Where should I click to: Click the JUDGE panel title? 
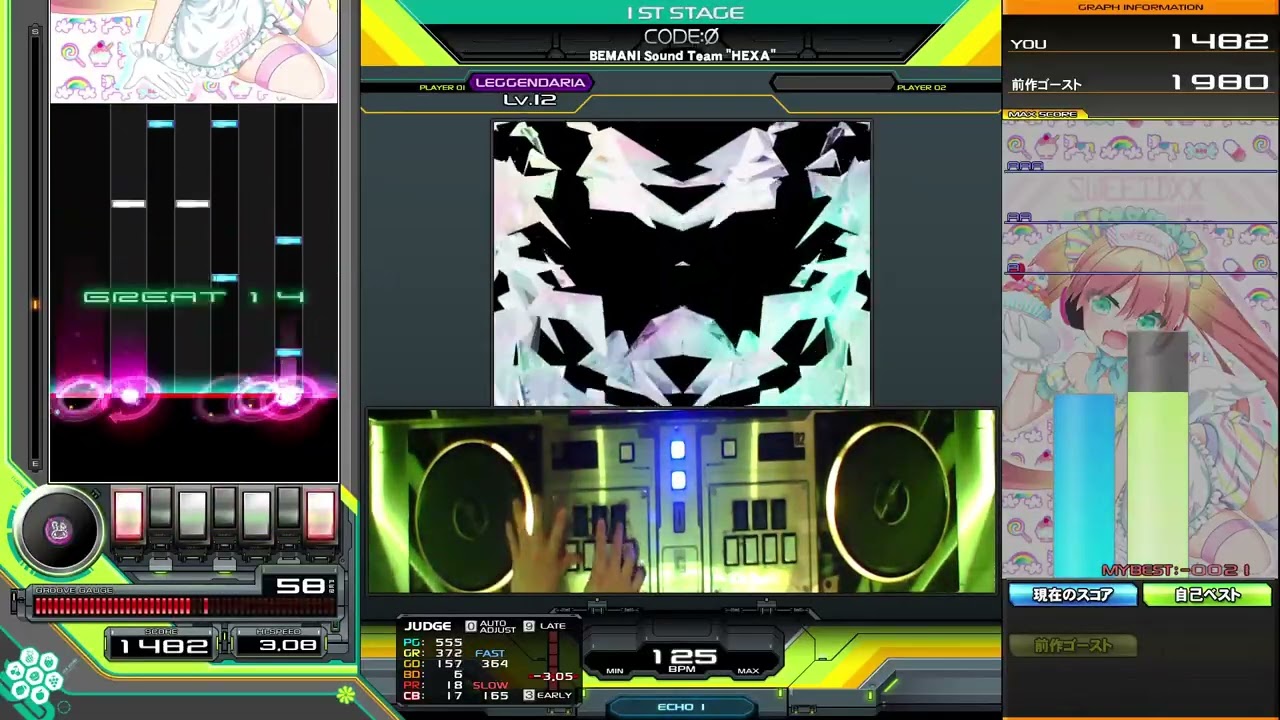pyautogui.click(x=428, y=626)
